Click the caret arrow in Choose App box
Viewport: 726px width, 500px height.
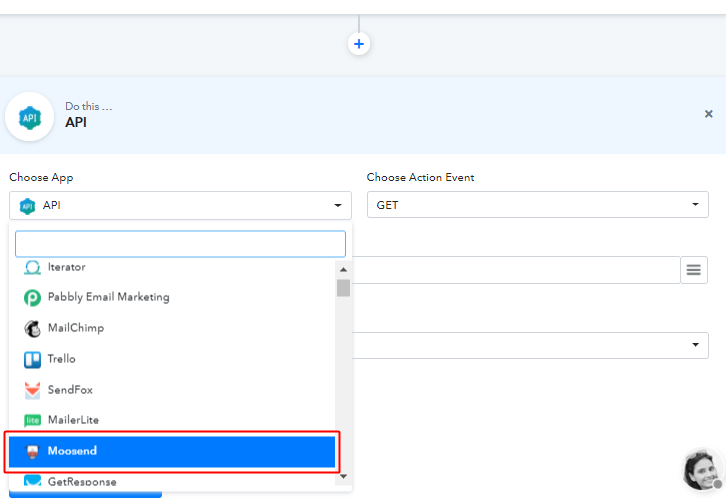tap(338, 206)
